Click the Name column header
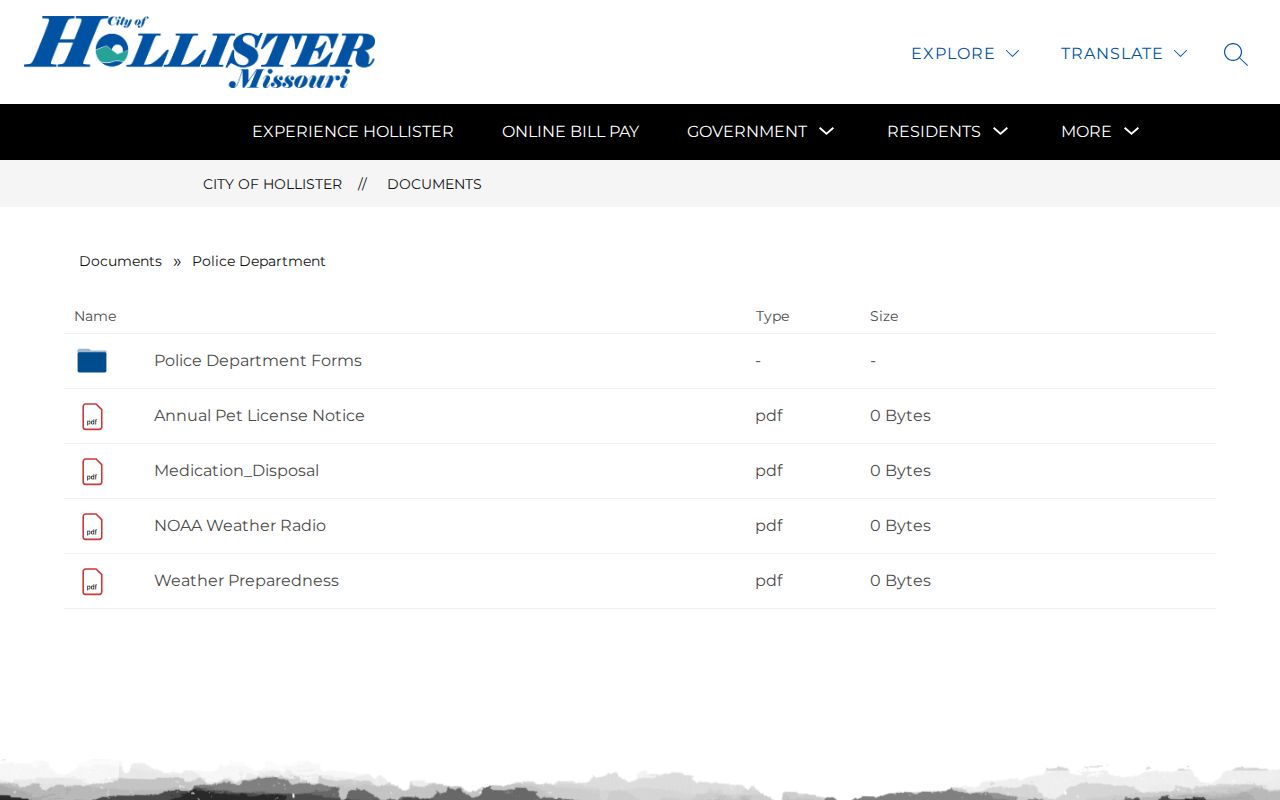 (95, 316)
